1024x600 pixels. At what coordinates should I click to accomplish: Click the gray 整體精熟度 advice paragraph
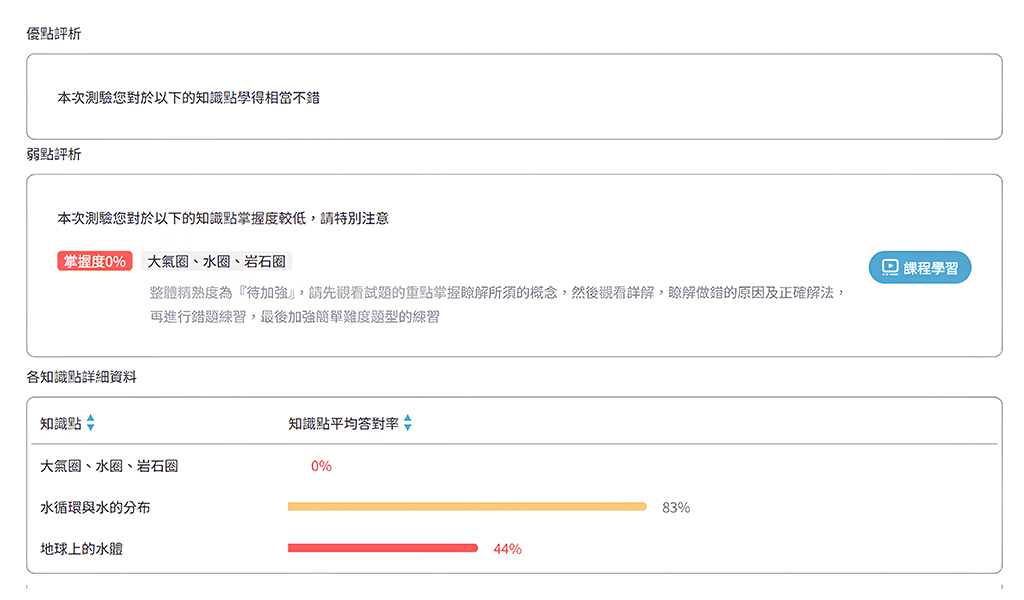(497, 305)
